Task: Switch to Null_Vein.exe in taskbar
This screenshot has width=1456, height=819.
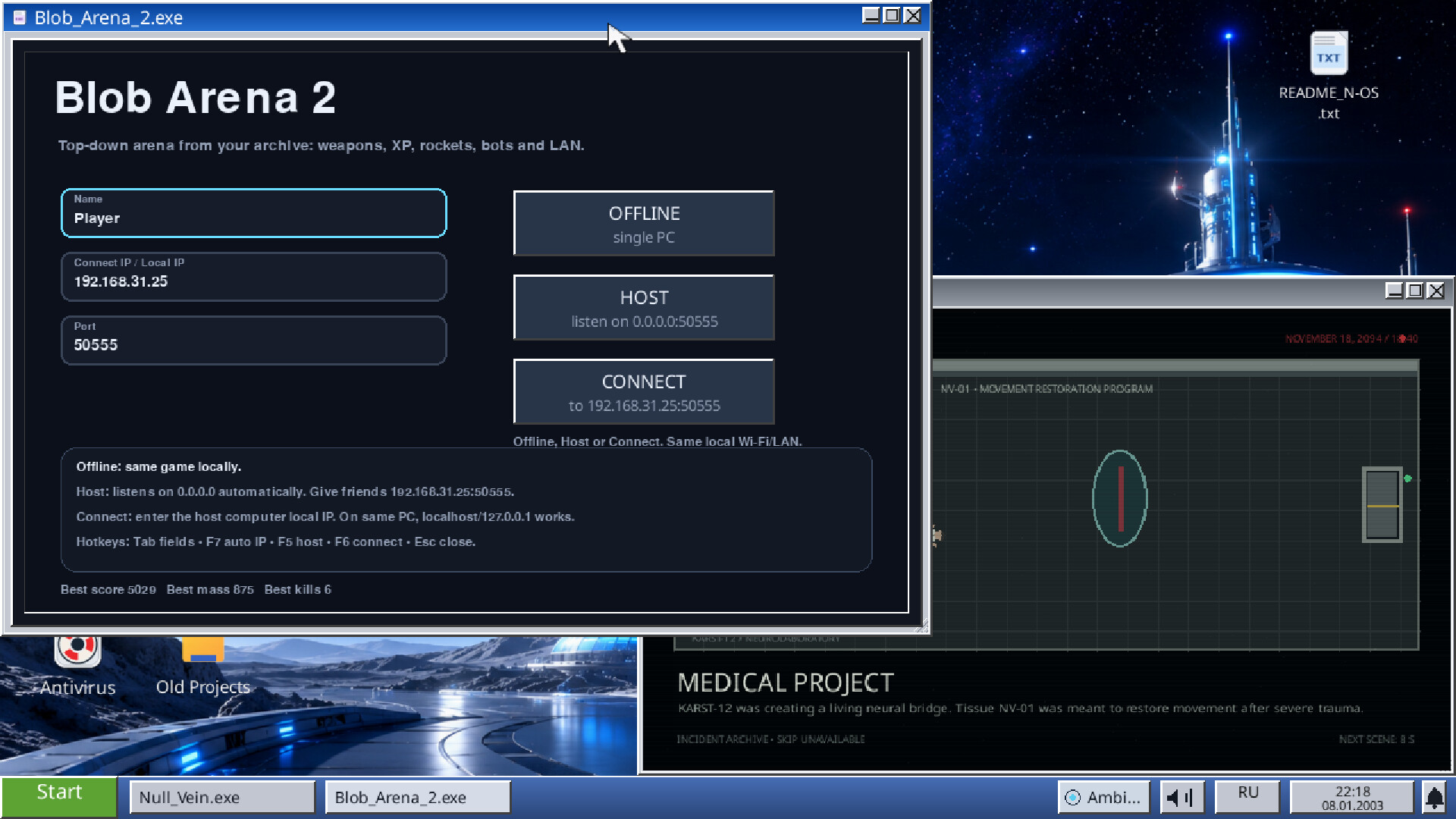Action: click(222, 797)
